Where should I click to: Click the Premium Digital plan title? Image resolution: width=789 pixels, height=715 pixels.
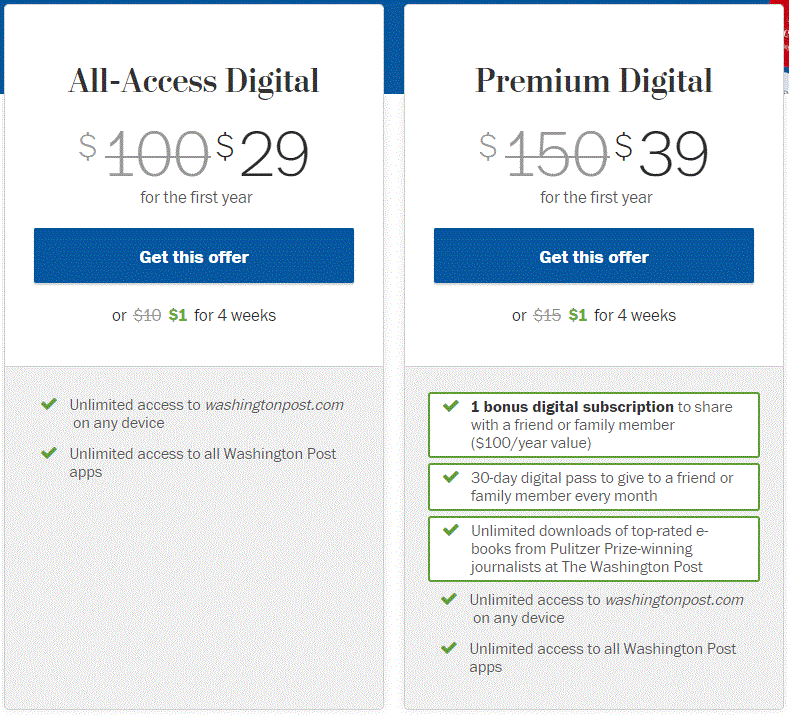(x=594, y=81)
